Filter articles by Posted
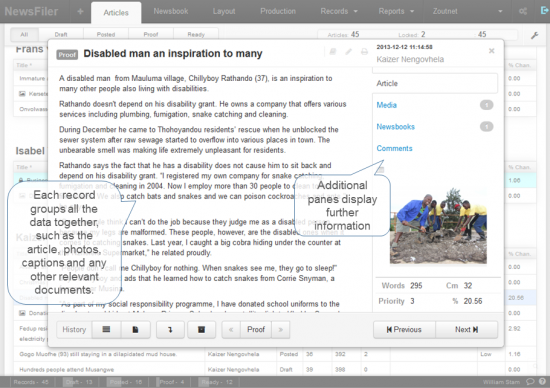This screenshot has height=388, width=550. (x=106, y=34)
